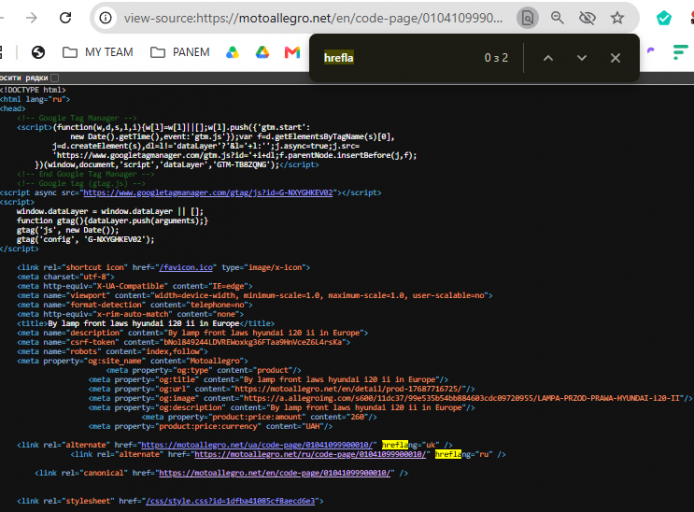This screenshot has width=694, height=512.
Task: Go to next find match
Action: tap(582, 58)
